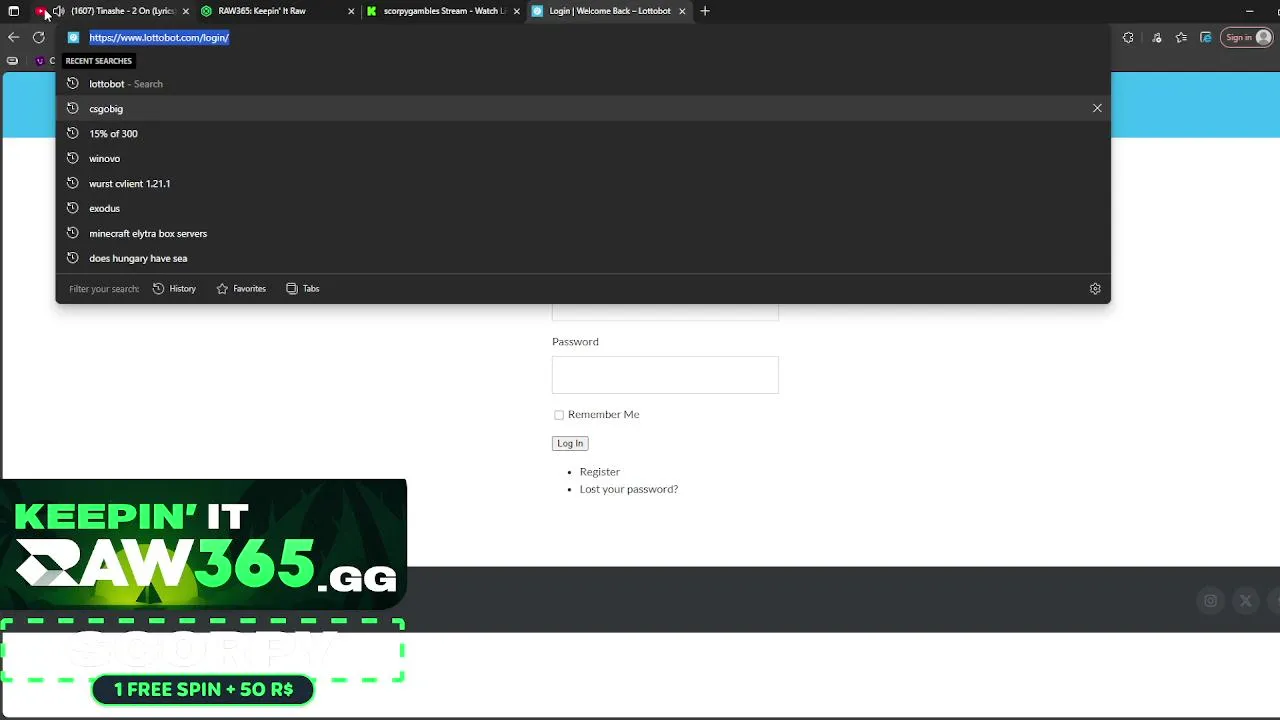Refresh the current page

point(38,37)
